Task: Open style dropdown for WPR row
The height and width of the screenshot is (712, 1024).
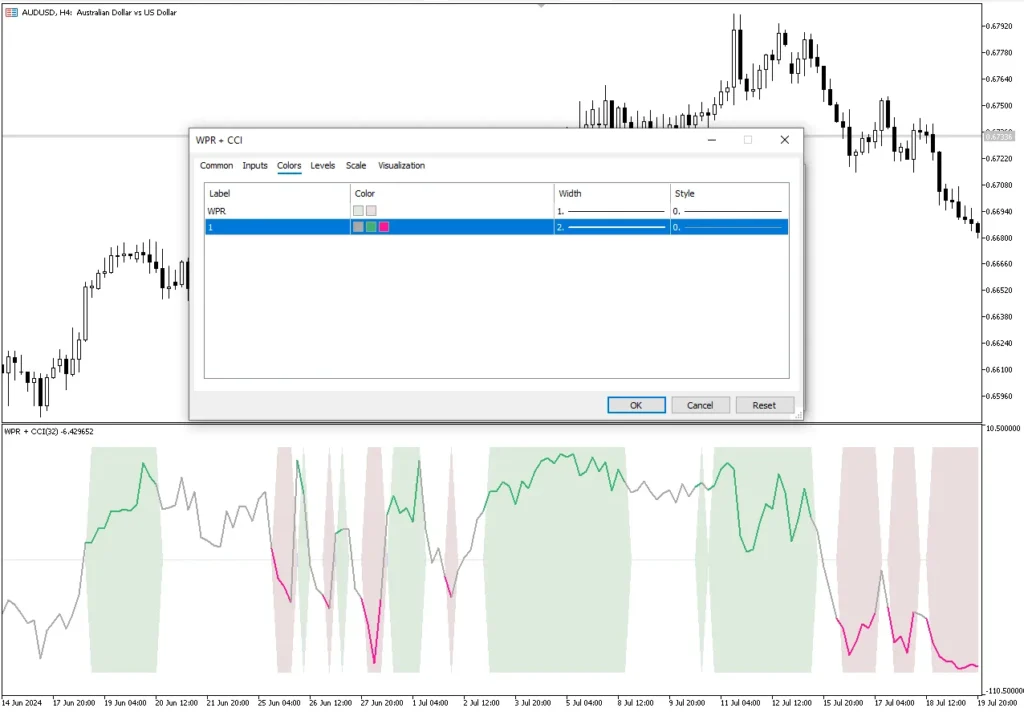Action: coord(728,211)
